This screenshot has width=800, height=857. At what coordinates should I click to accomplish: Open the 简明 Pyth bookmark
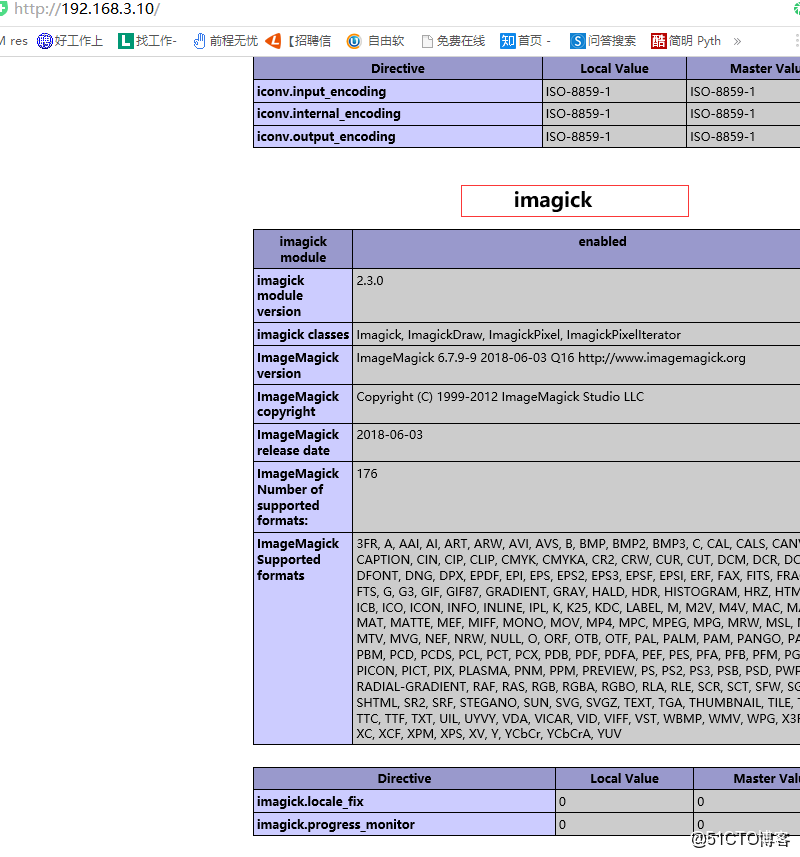(686, 41)
